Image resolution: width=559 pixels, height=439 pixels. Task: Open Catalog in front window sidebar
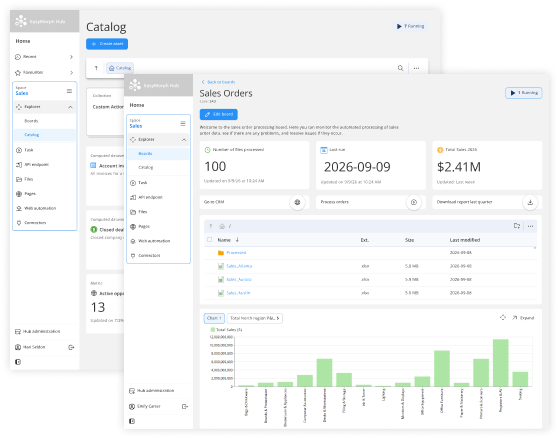145,167
